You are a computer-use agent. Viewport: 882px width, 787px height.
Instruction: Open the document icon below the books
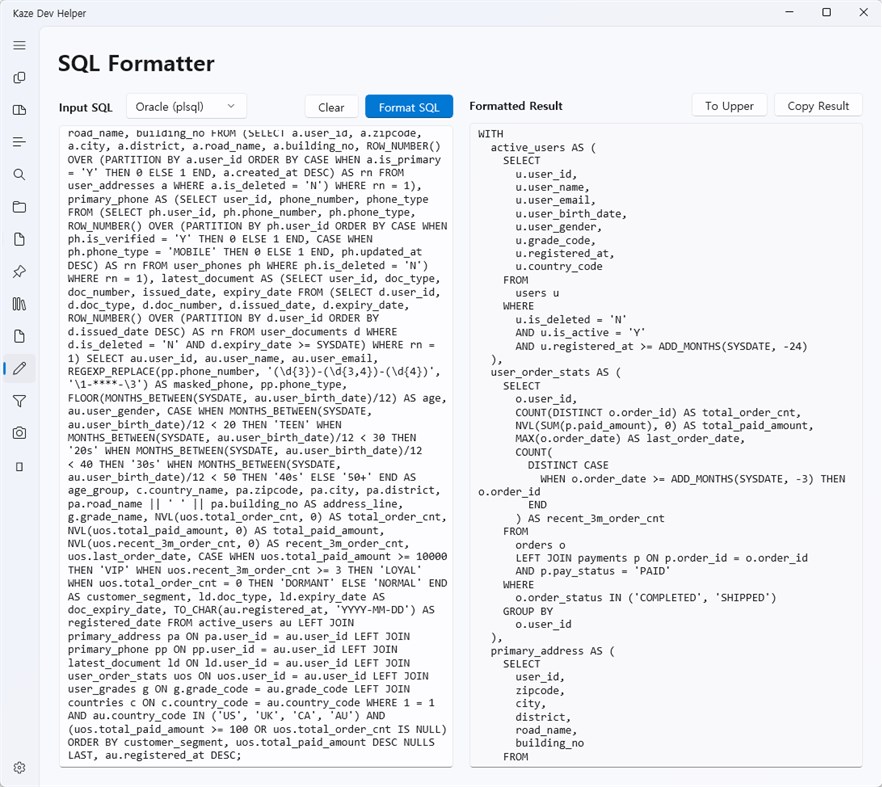click(x=19, y=336)
